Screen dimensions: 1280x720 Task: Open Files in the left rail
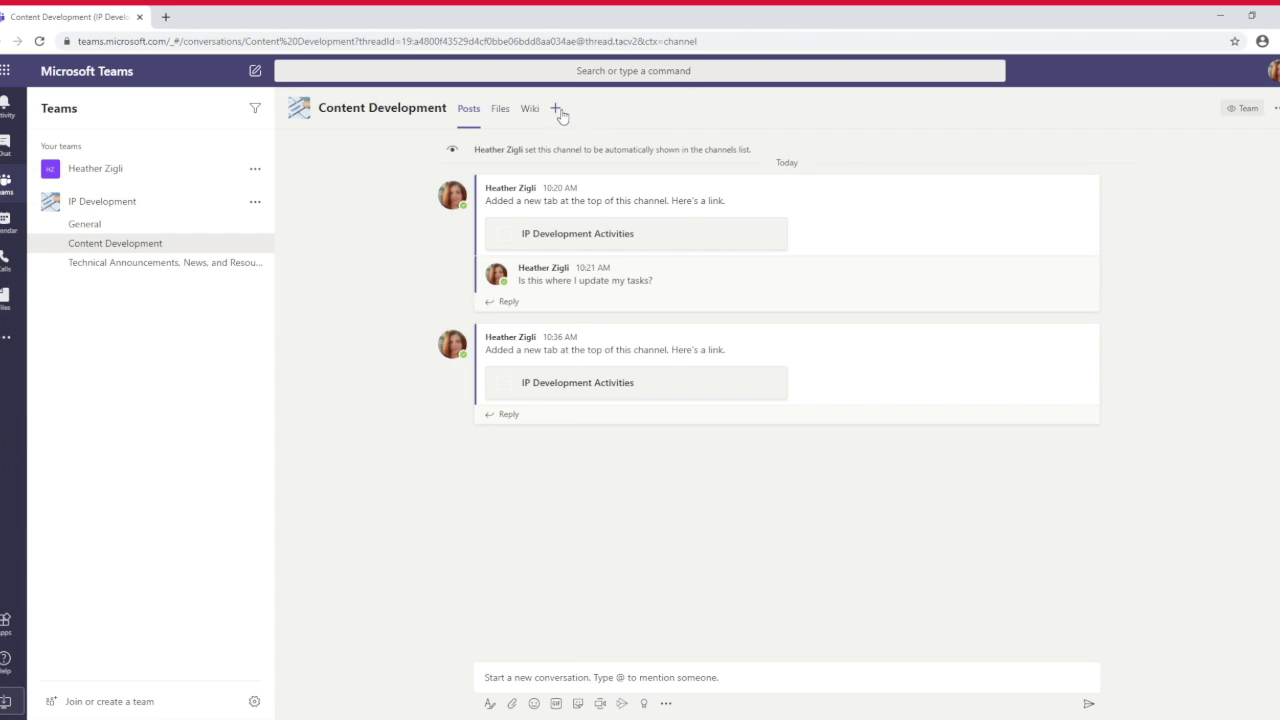click(5, 299)
